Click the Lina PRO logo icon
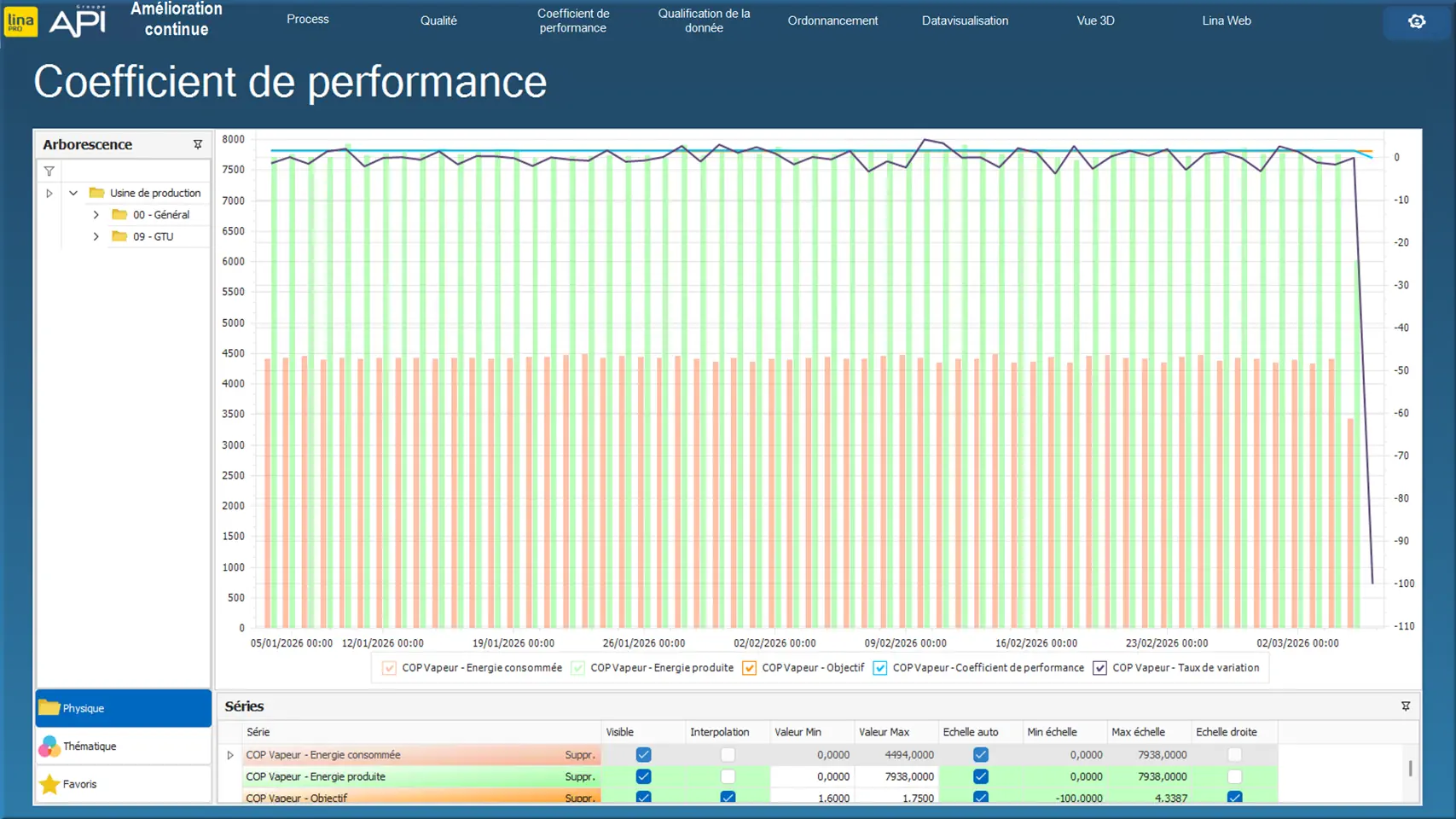 [x=20, y=21]
